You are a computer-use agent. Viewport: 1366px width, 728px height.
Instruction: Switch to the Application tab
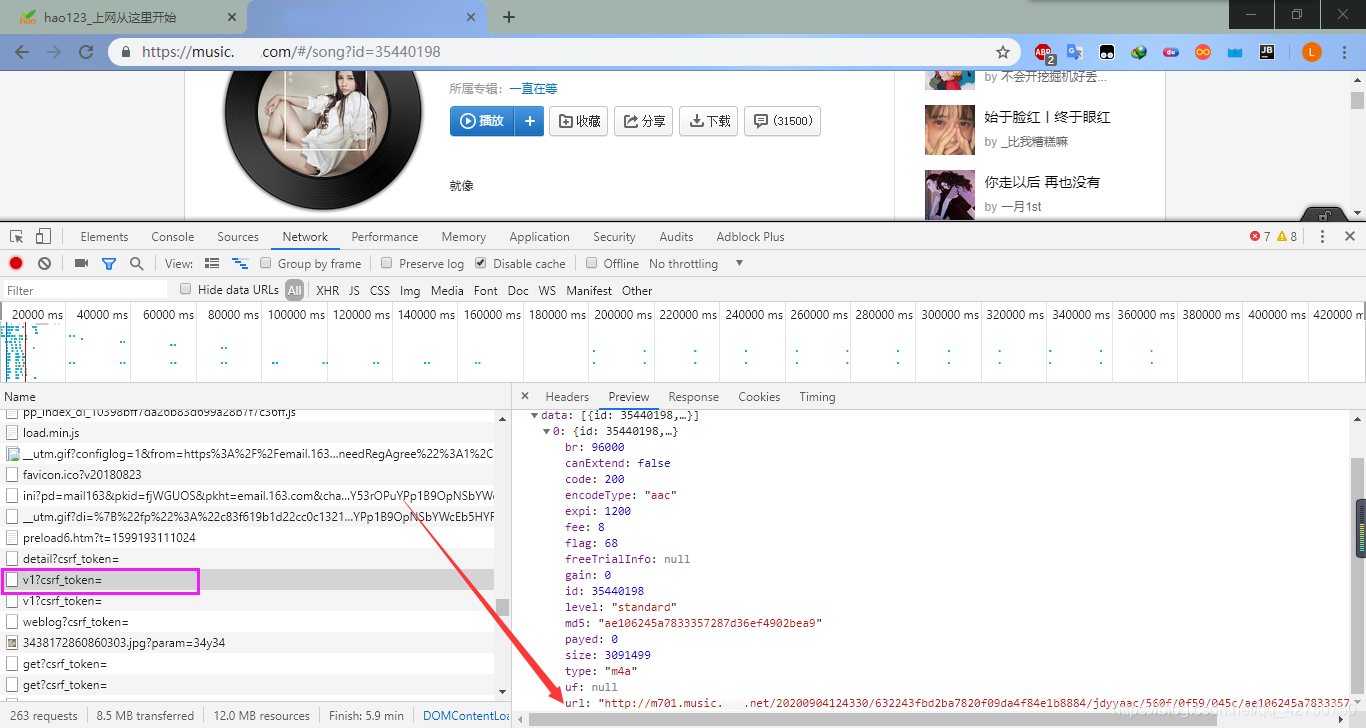coord(539,237)
